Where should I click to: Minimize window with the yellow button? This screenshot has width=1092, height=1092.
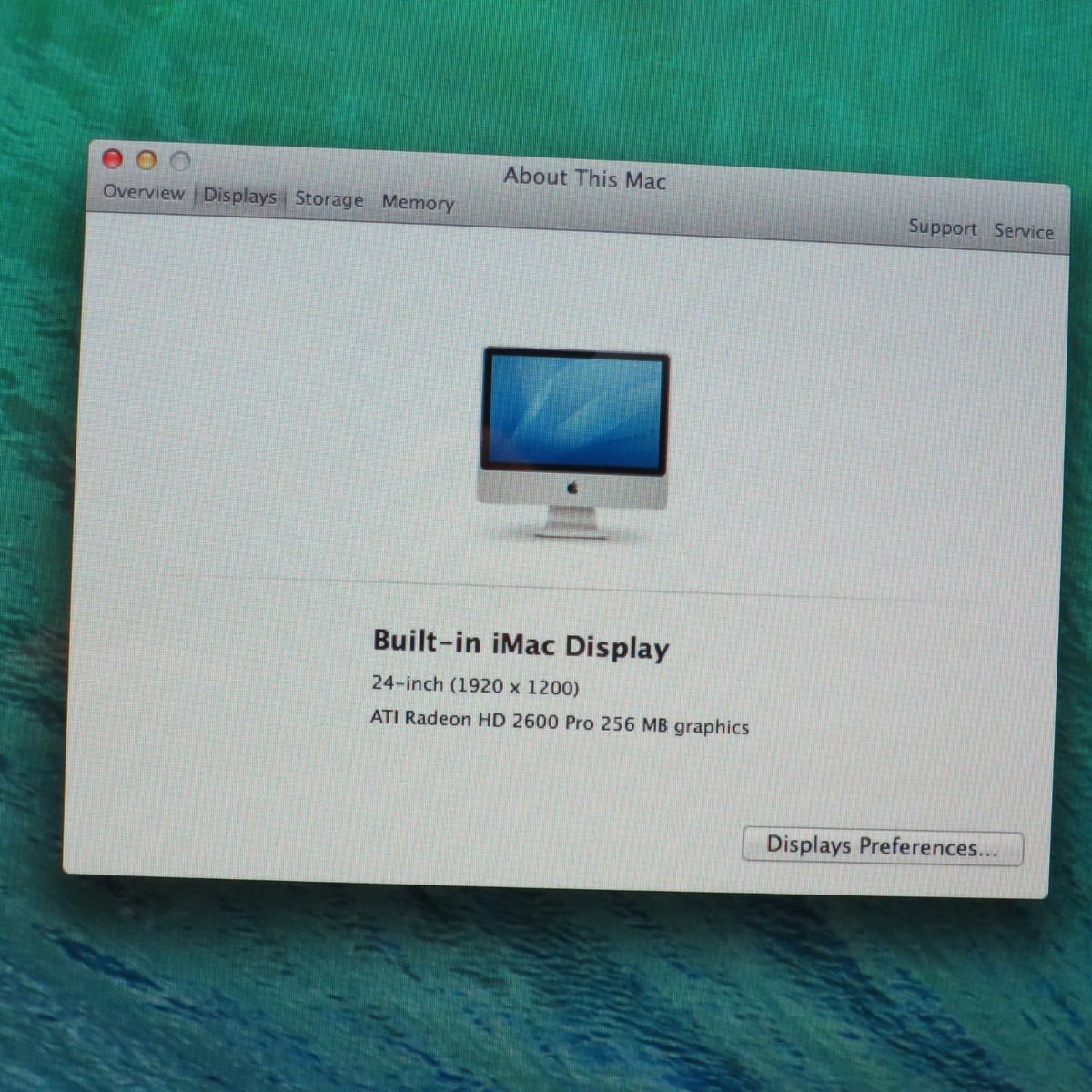[147, 161]
